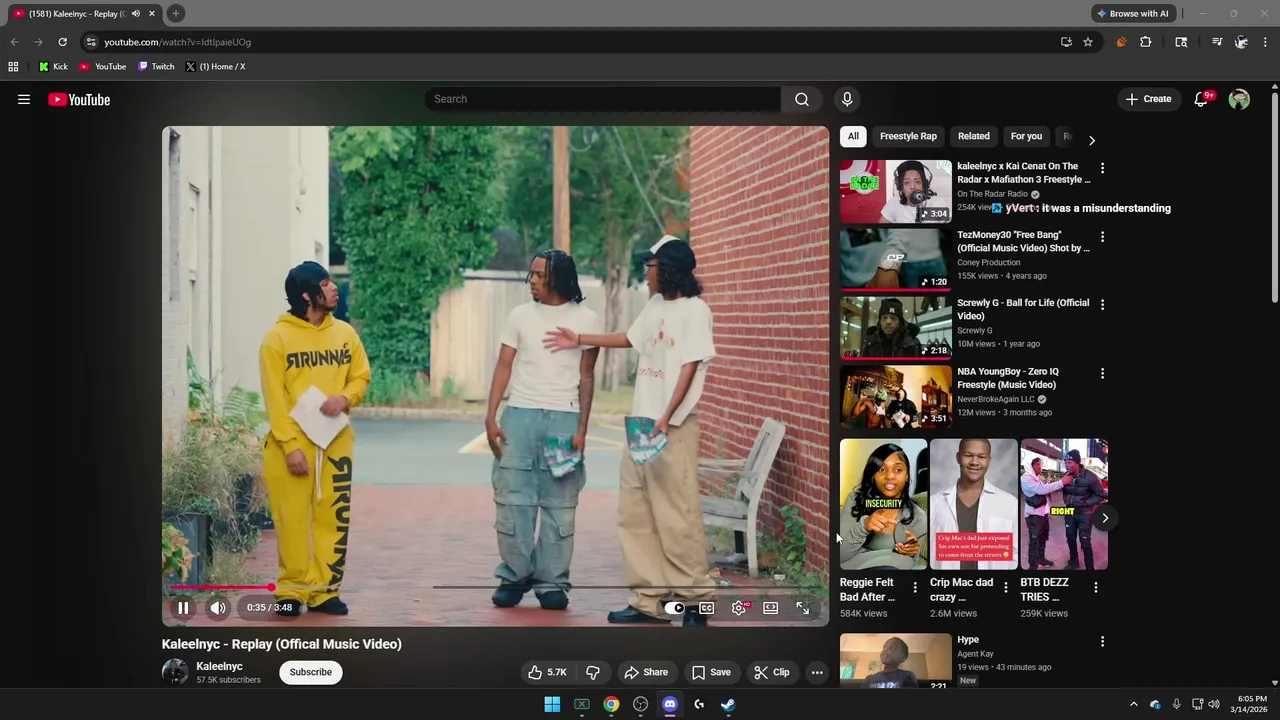Open the YouTube notifications bell
The width and height of the screenshot is (1280, 720).
coord(1201,99)
